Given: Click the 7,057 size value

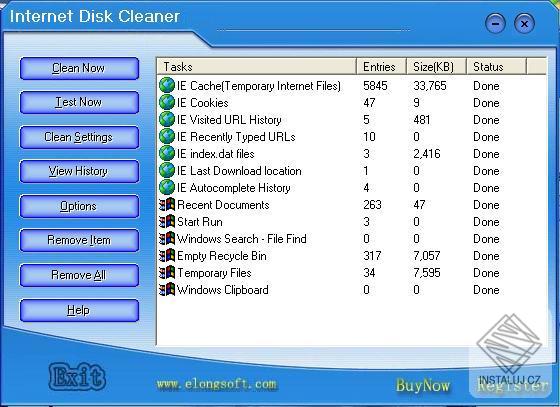Looking at the screenshot, I should point(427,256).
